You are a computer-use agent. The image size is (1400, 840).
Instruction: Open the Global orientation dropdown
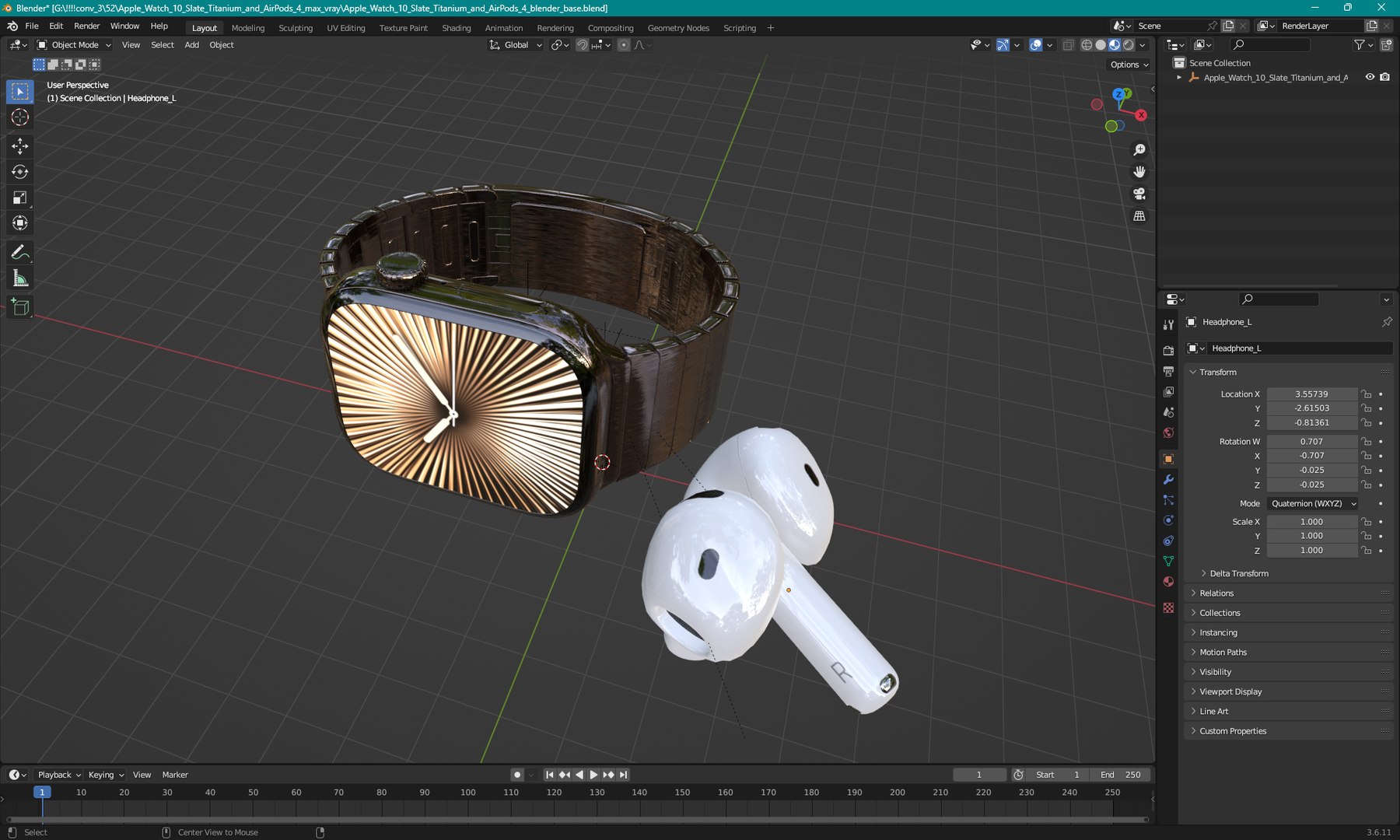point(516,45)
